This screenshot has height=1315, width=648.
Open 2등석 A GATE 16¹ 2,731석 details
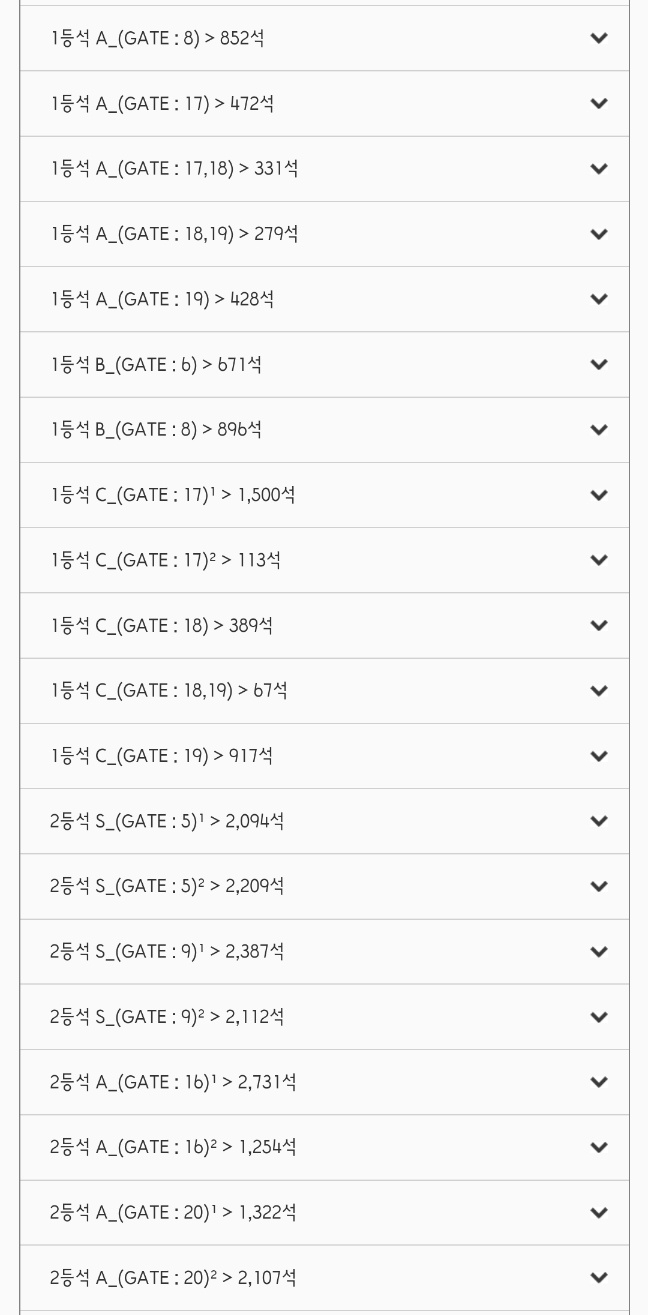tap(324, 1082)
